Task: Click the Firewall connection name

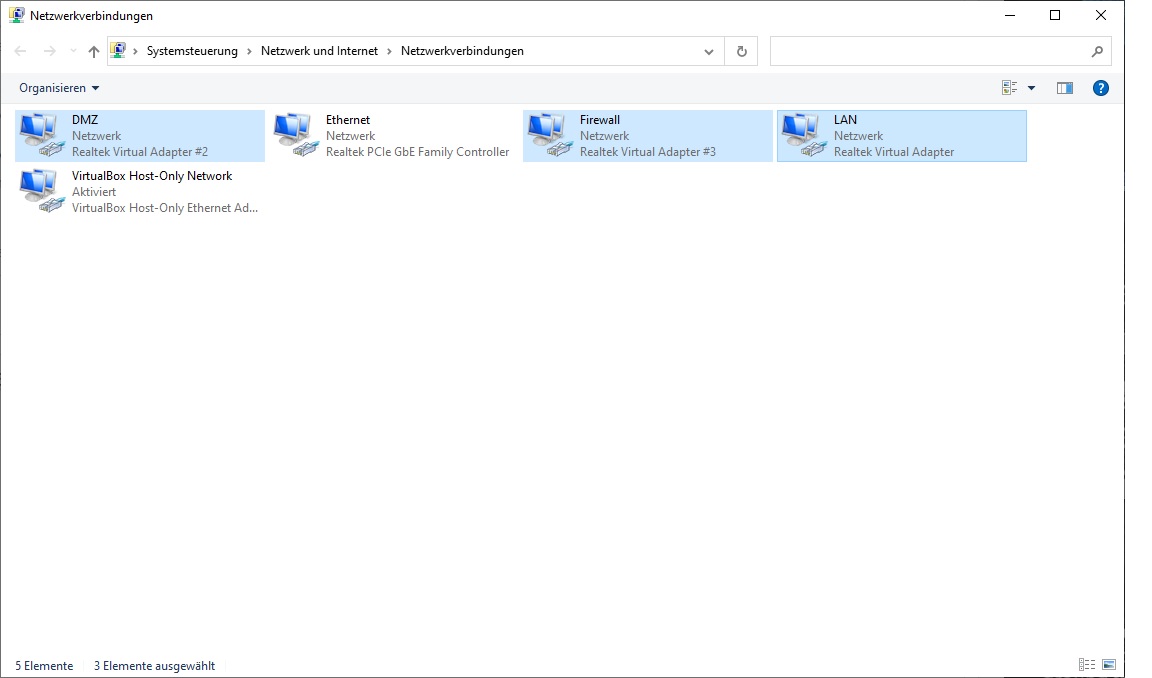Action: pos(600,120)
